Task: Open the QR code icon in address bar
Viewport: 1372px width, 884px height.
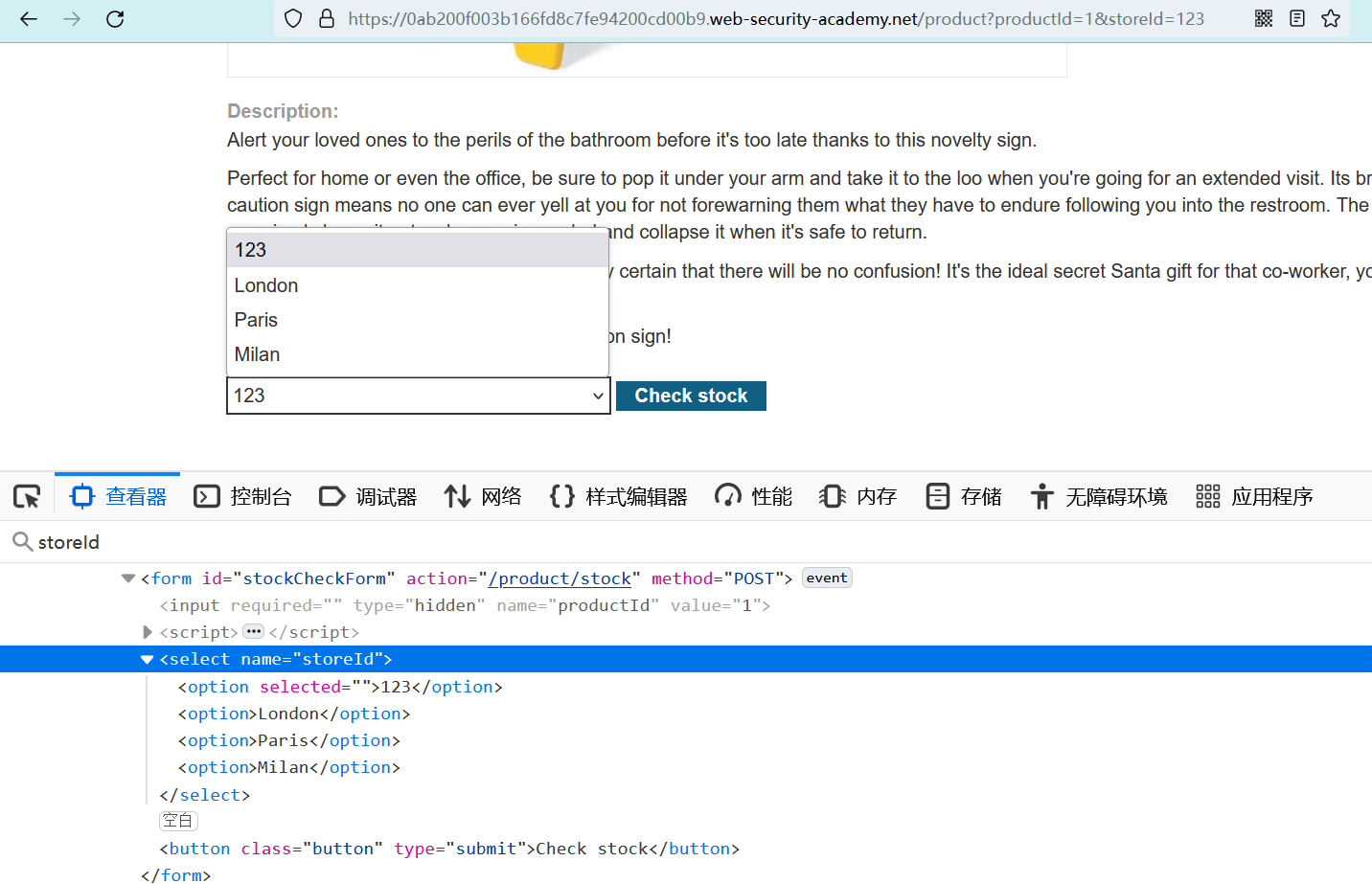Action: (1264, 19)
